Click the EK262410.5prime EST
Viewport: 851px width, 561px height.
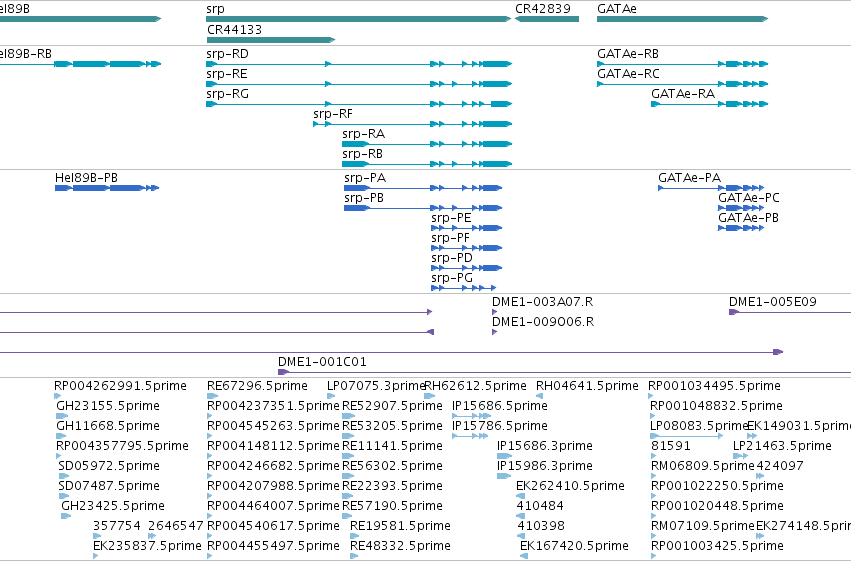pos(520,496)
